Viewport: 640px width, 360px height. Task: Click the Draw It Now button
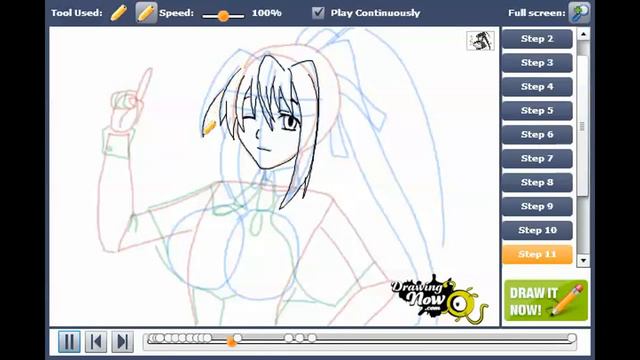[x=546, y=300]
